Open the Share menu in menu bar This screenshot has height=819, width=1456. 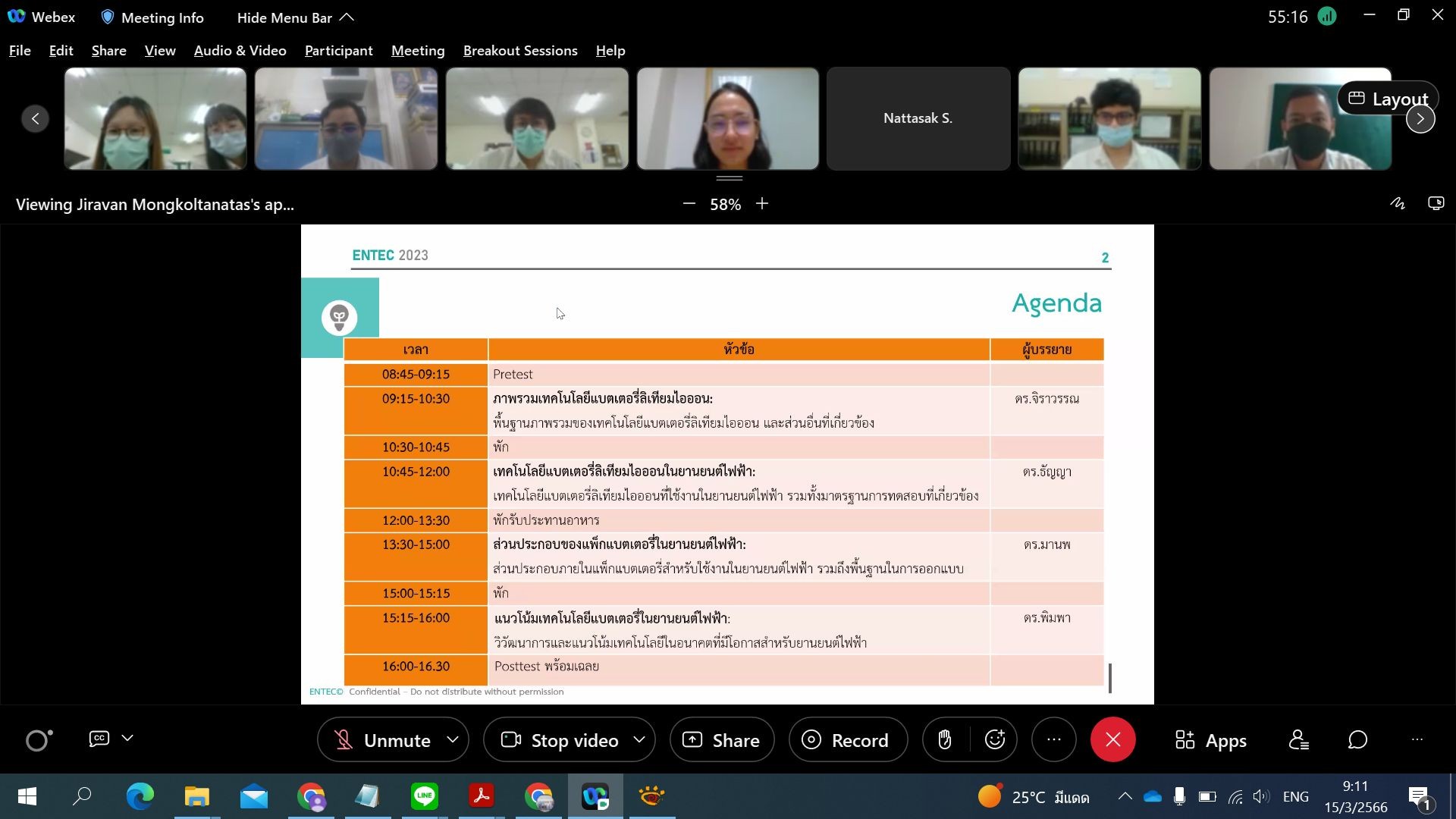(108, 51)
